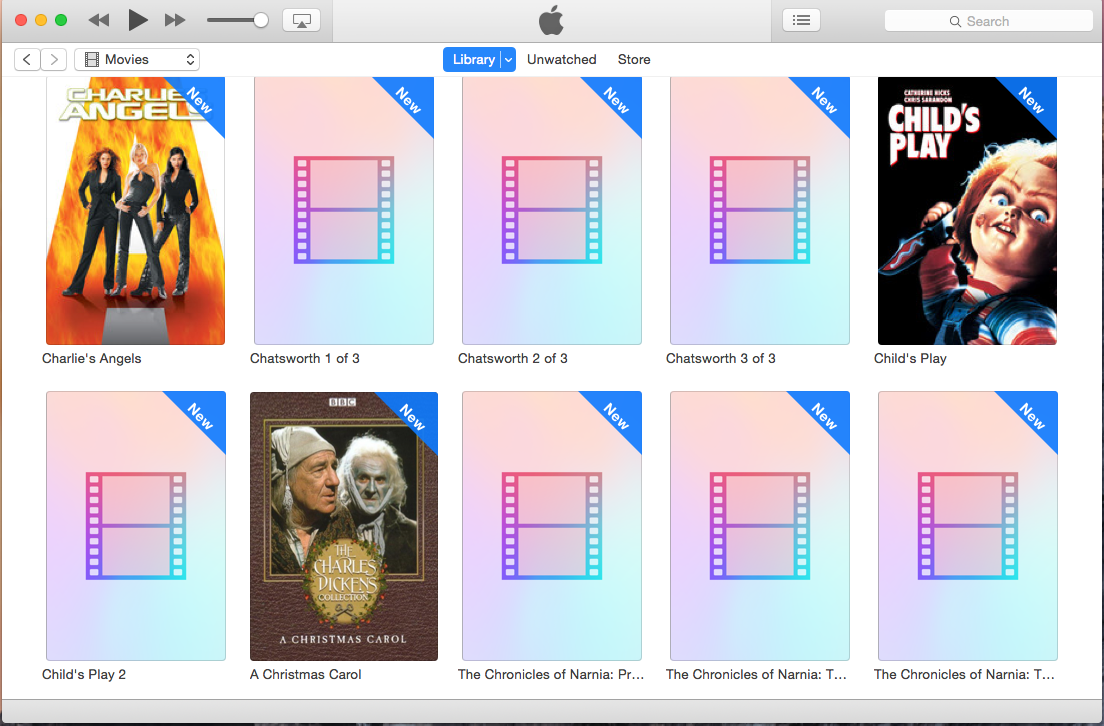Click the Chatsworth 3 of 3 title
This screenshot has width=1104, height=726.
tap(720, 358)
